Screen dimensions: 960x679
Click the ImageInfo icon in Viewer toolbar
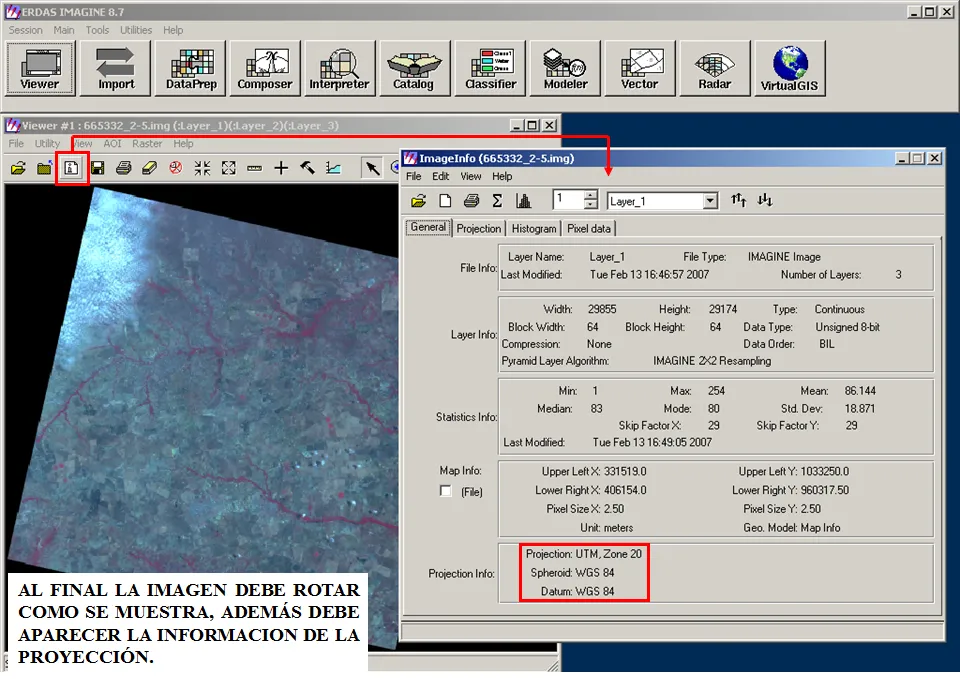click(x=72, y=168)
